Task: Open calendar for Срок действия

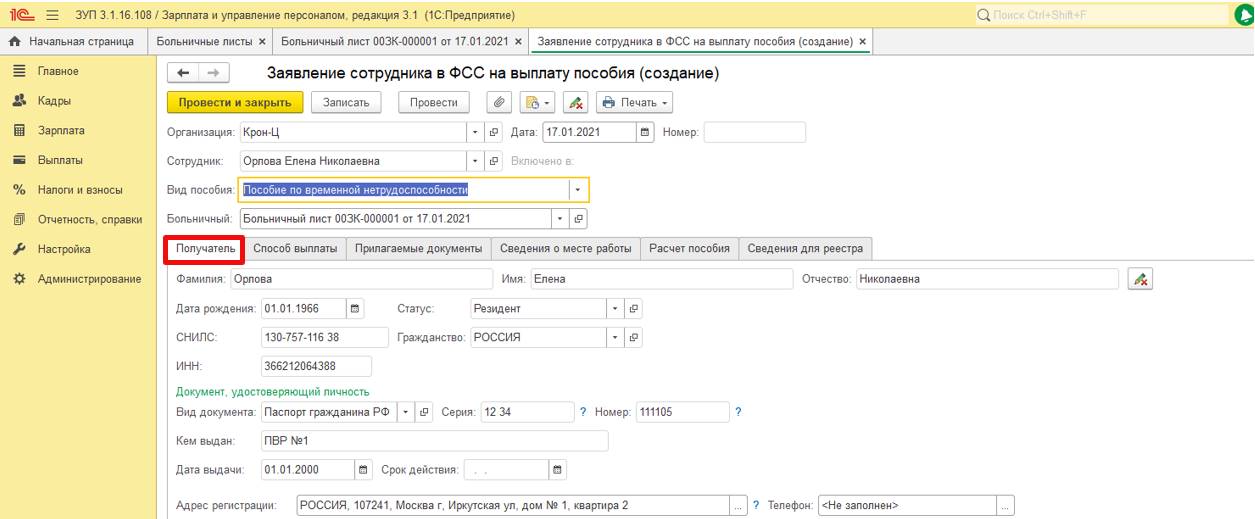Action: pos(558,470)
